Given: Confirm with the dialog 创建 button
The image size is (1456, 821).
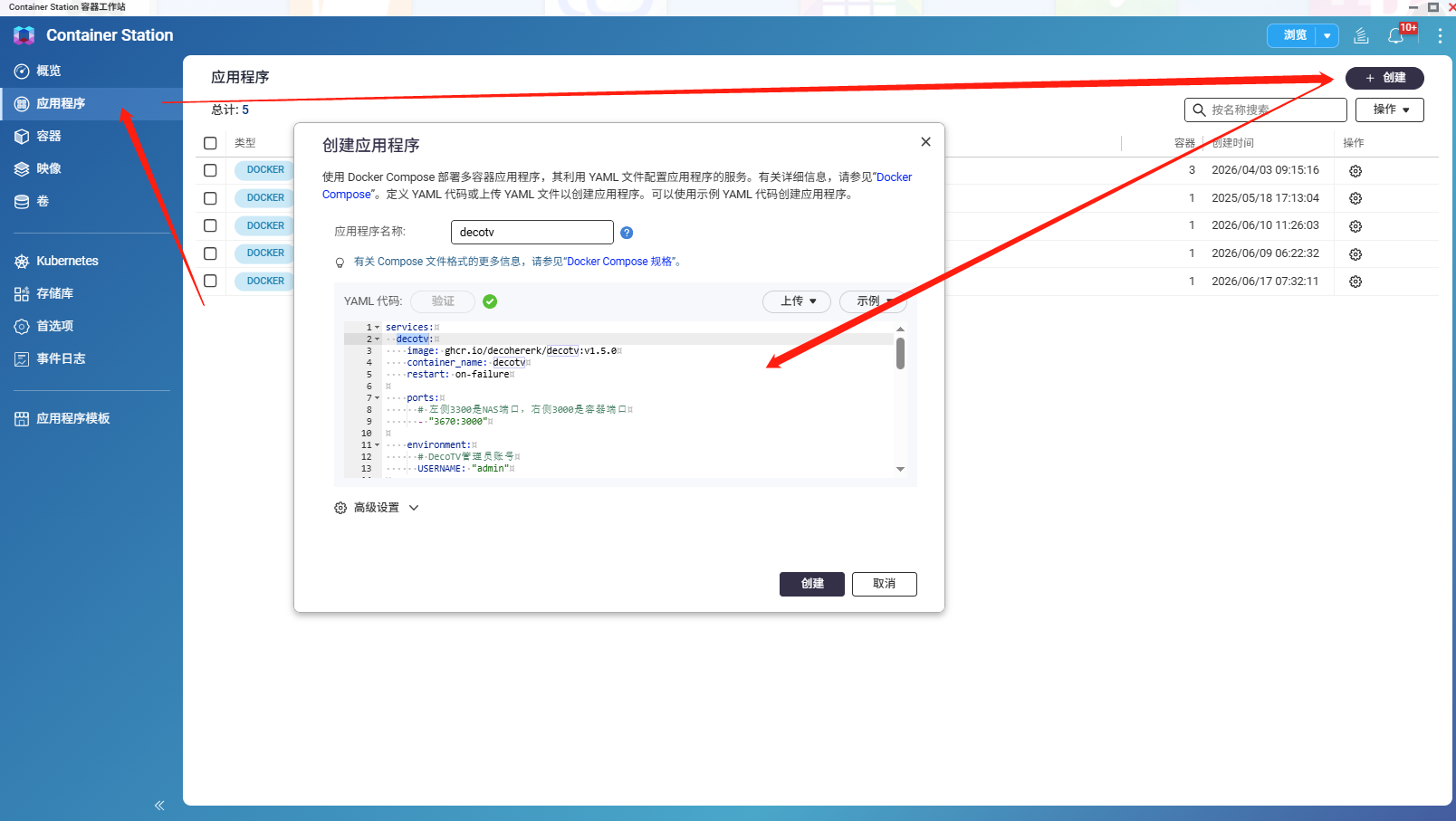Looking at the screenshot, I should tap(812, 584).
